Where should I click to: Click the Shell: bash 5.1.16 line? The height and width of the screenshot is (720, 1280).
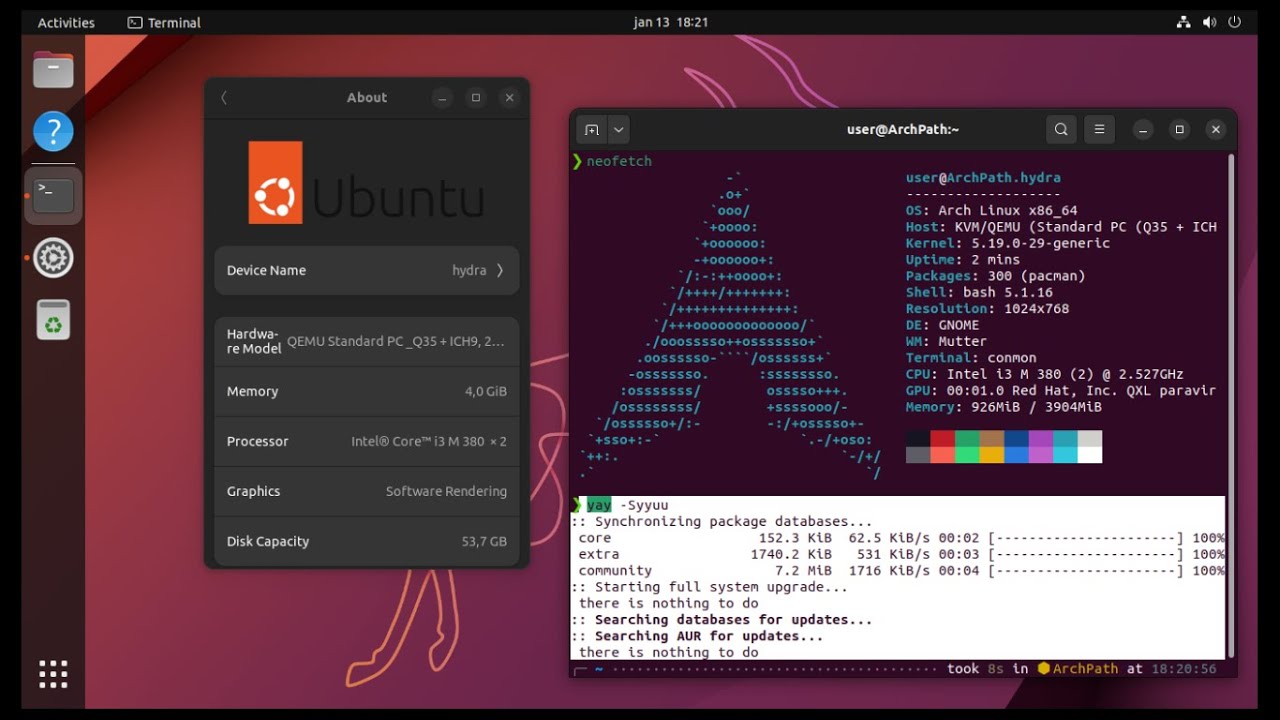[979, 292]
